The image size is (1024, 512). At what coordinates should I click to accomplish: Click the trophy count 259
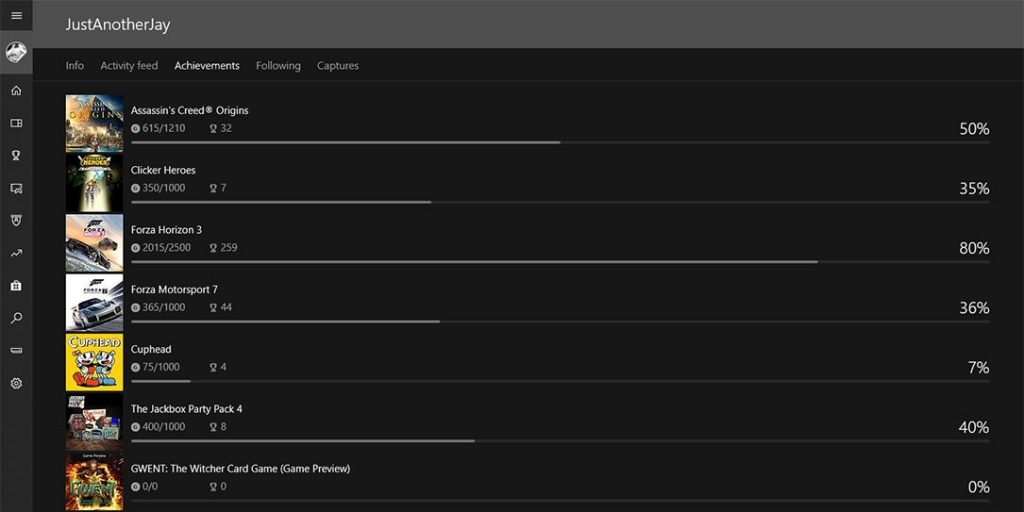(229, 248)
